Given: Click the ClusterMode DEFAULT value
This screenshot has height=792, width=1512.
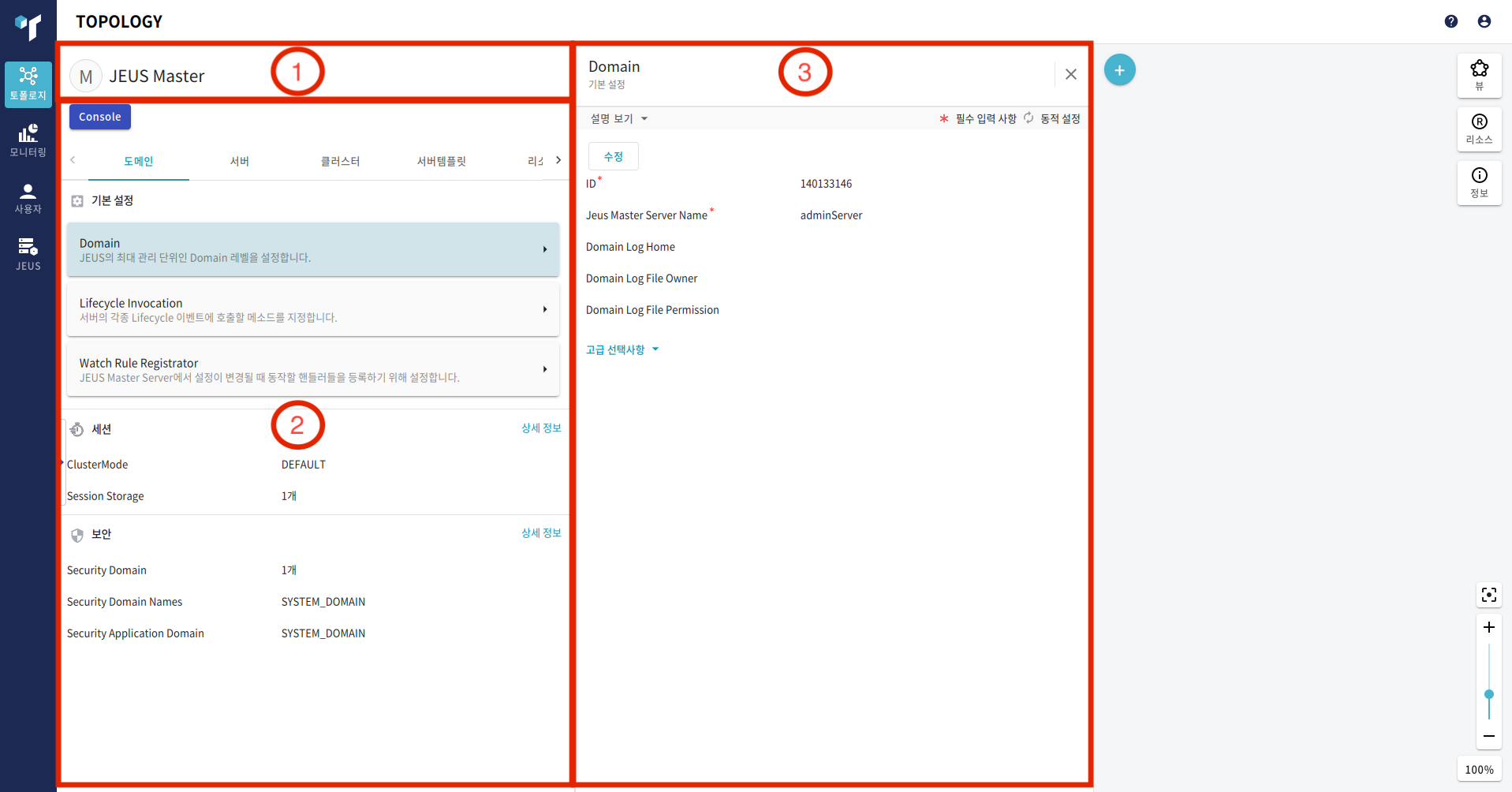Looking at the screenshot, I should tap(304, 465).
